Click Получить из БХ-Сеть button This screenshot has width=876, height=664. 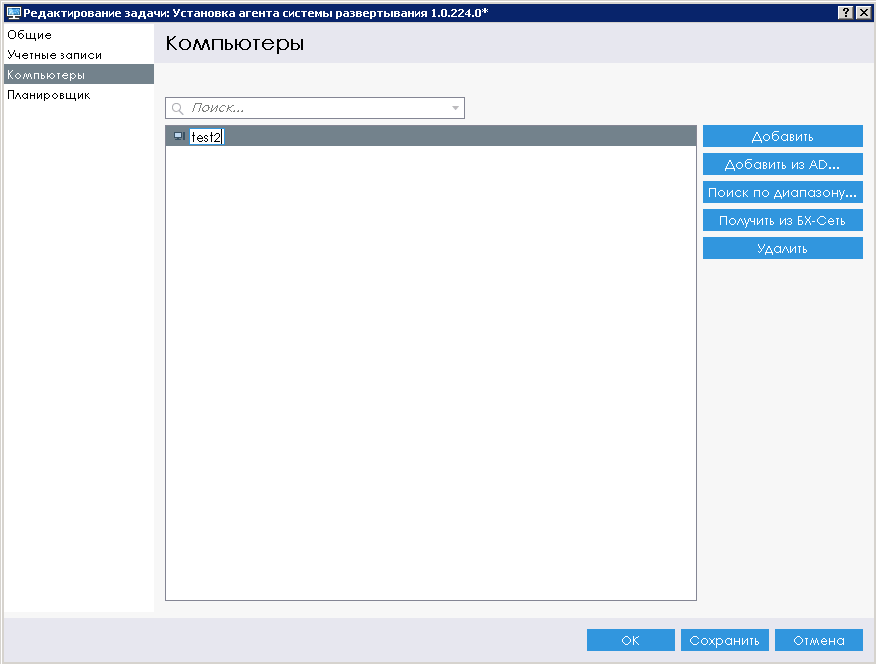tap(782, 220)
